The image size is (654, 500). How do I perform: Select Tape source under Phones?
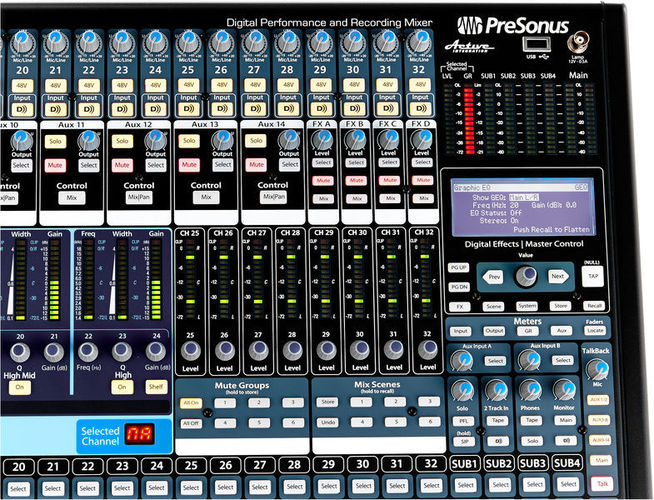531,421
